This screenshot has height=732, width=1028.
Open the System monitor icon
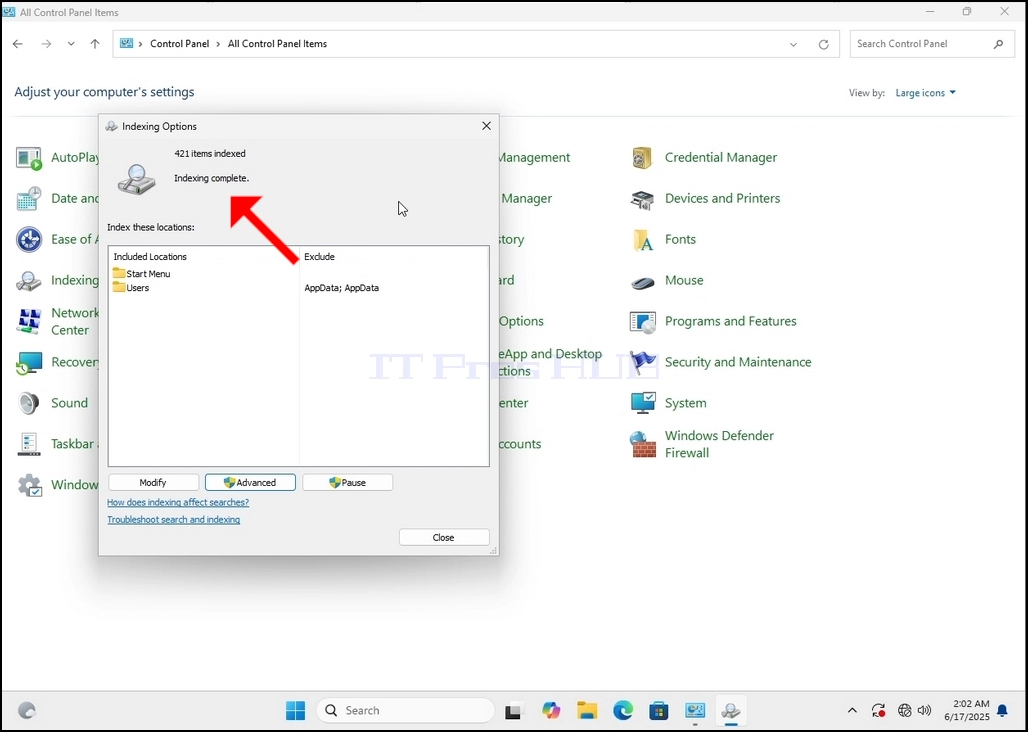click(642, 403)
